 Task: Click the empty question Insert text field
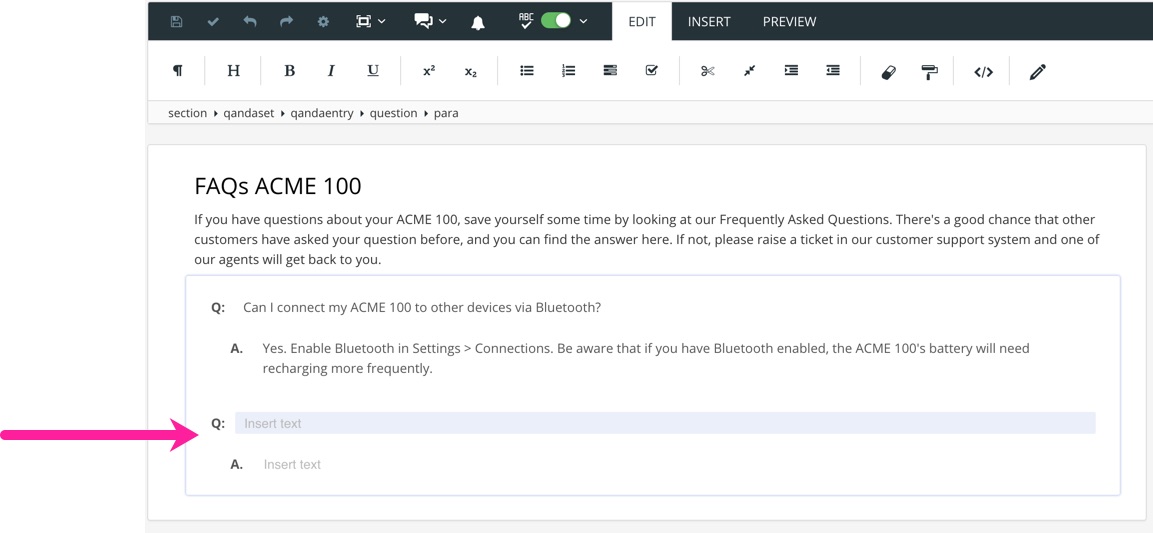pyautogui.click(x=665, y=423)
